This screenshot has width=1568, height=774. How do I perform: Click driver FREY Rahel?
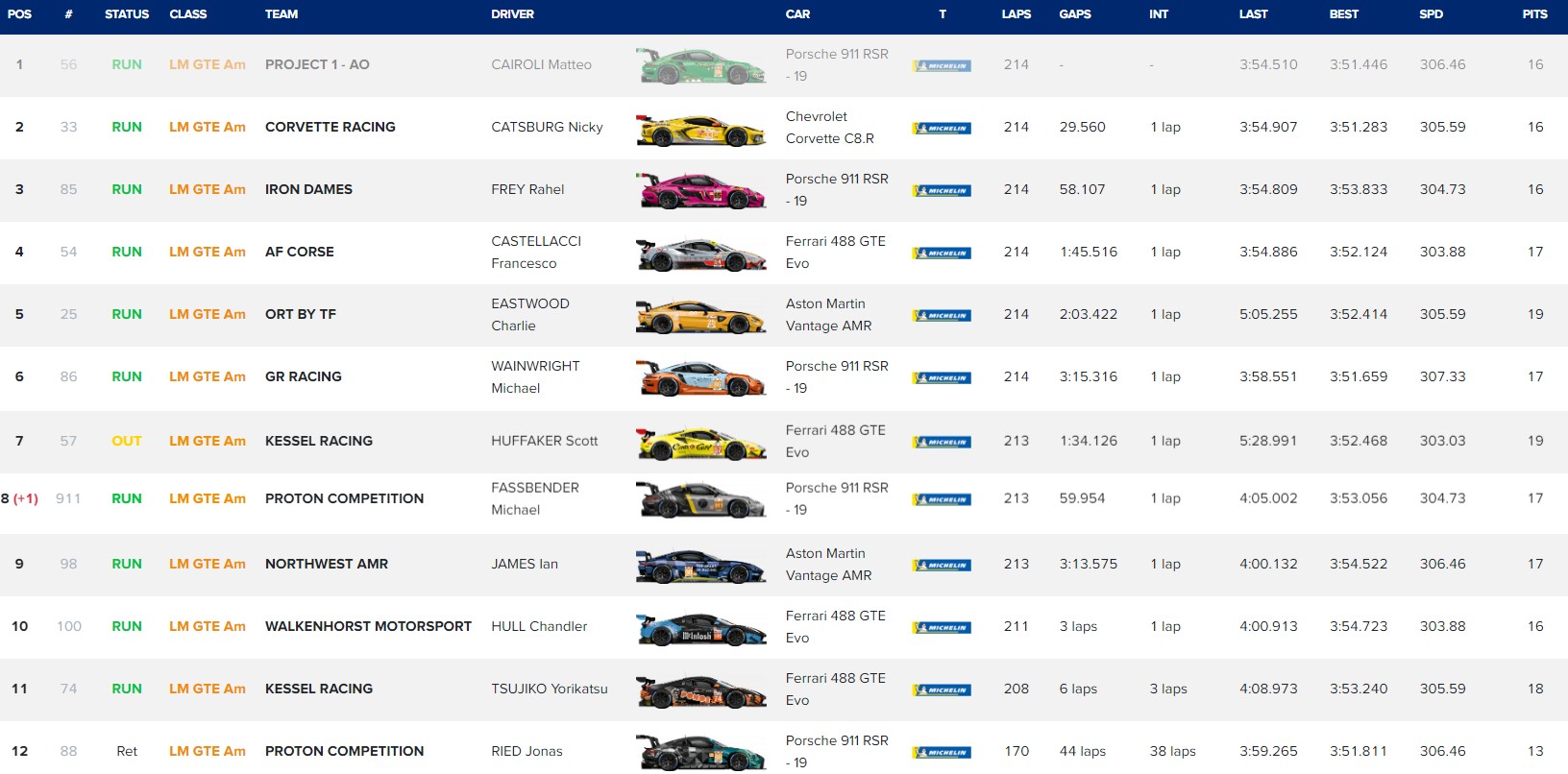527,189
